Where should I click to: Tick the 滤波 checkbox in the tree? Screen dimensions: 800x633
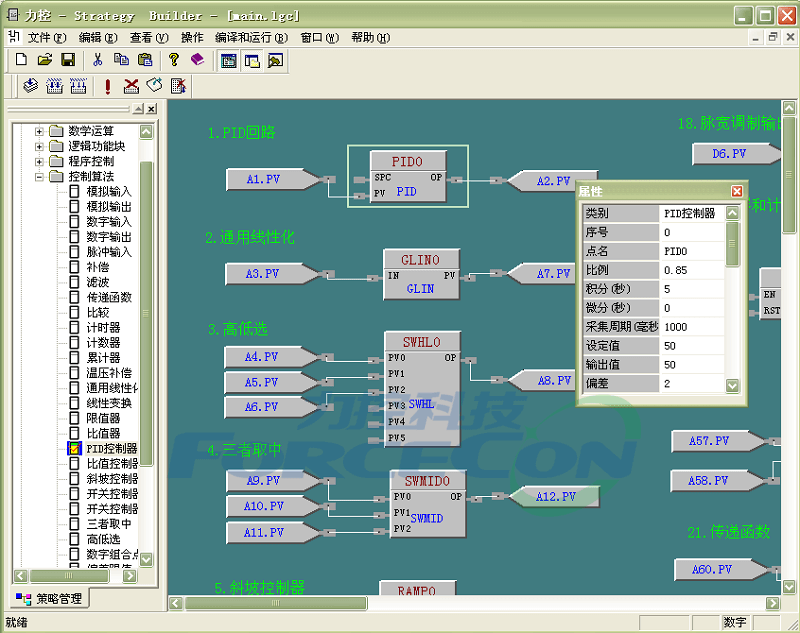click(74, 282)
